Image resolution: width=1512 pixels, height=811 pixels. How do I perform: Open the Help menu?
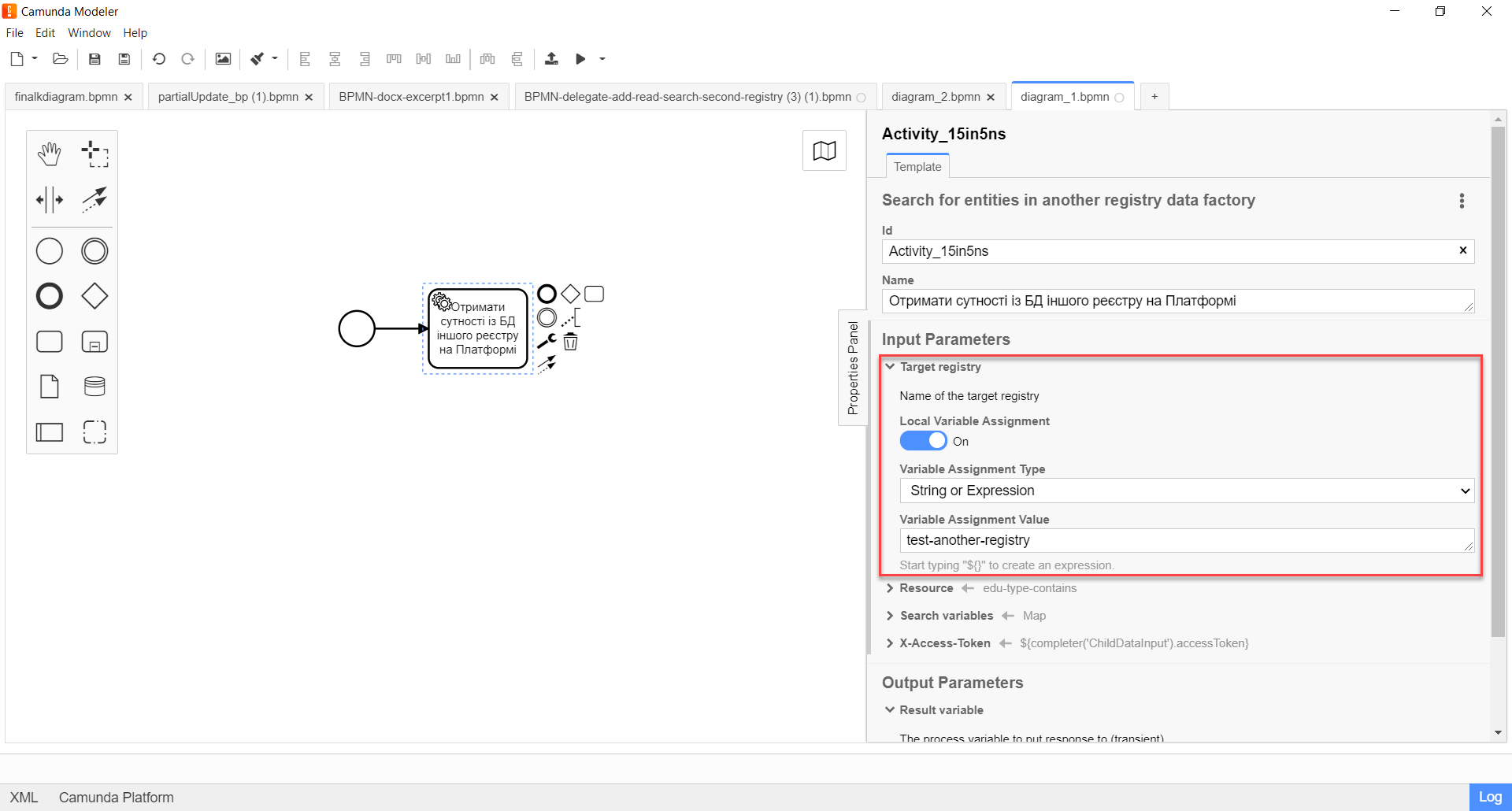(135, 33)
